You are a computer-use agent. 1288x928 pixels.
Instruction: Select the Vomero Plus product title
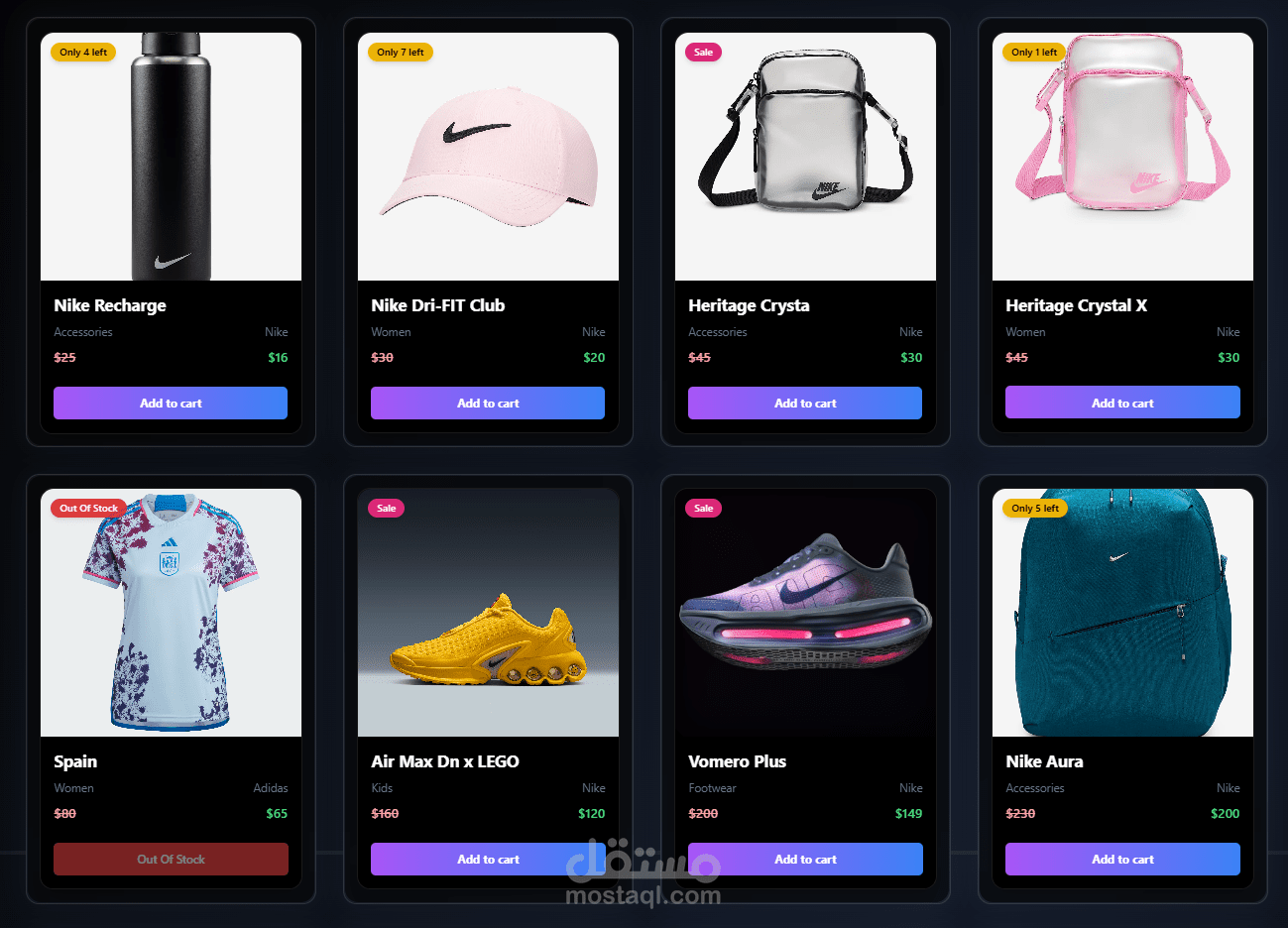737,761
